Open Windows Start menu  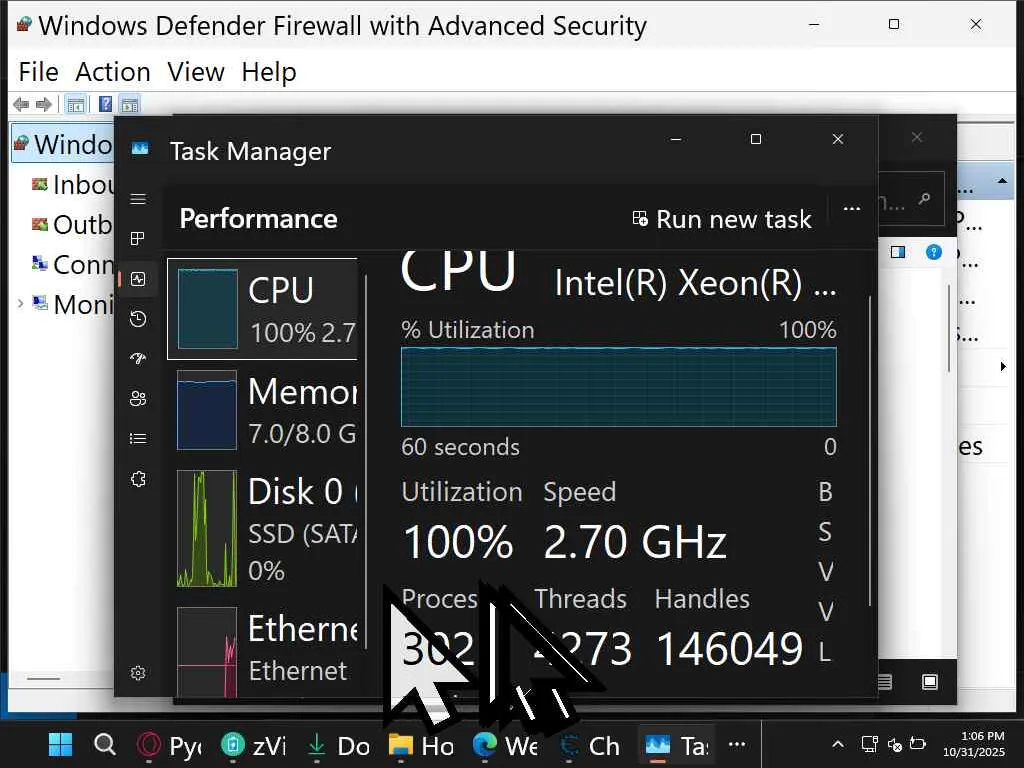tap(60, 745)
